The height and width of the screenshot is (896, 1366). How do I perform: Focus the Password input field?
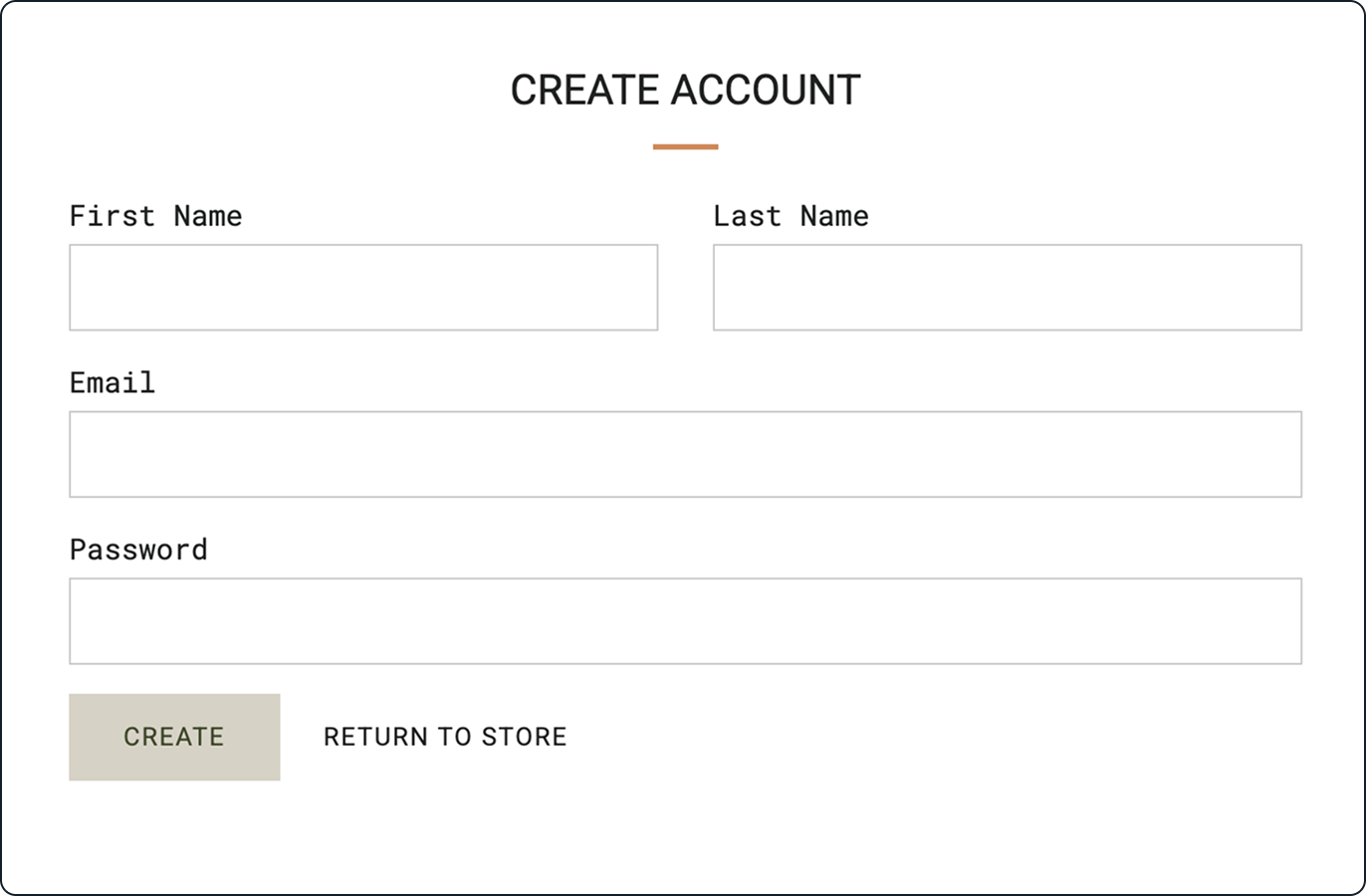click(x=685, y=621)
